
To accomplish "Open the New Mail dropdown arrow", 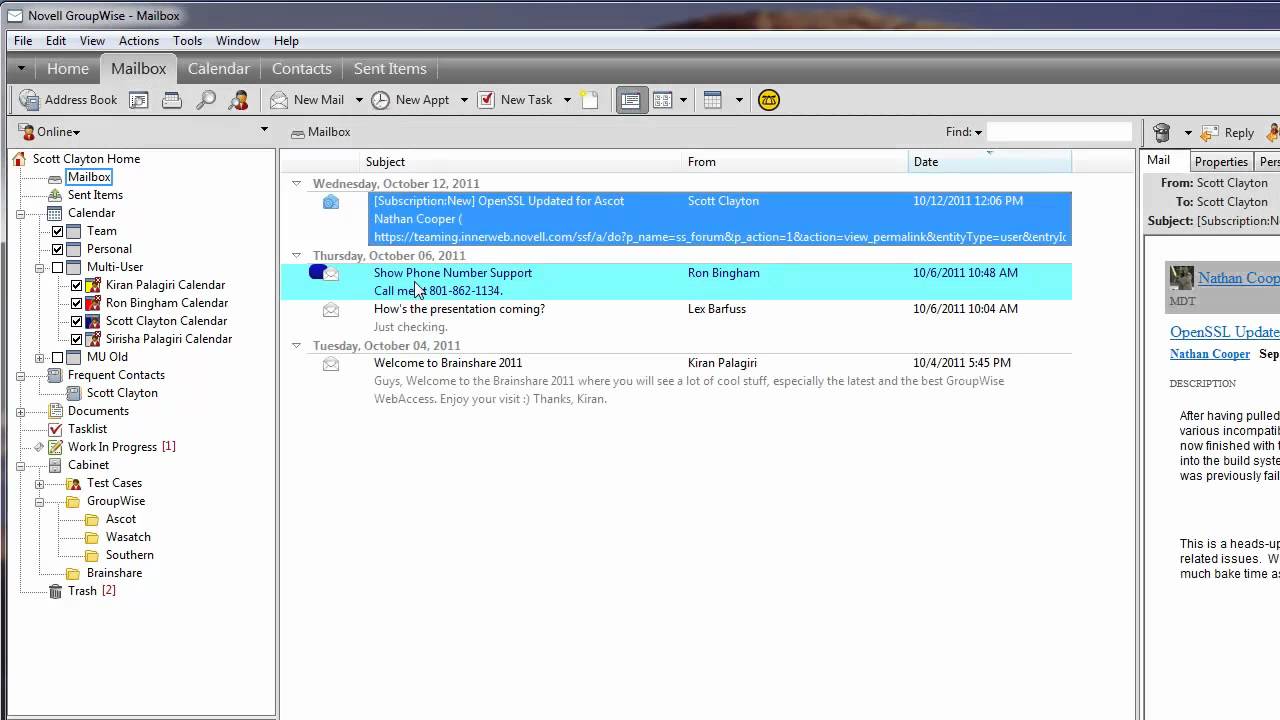I will coord(359,100).
